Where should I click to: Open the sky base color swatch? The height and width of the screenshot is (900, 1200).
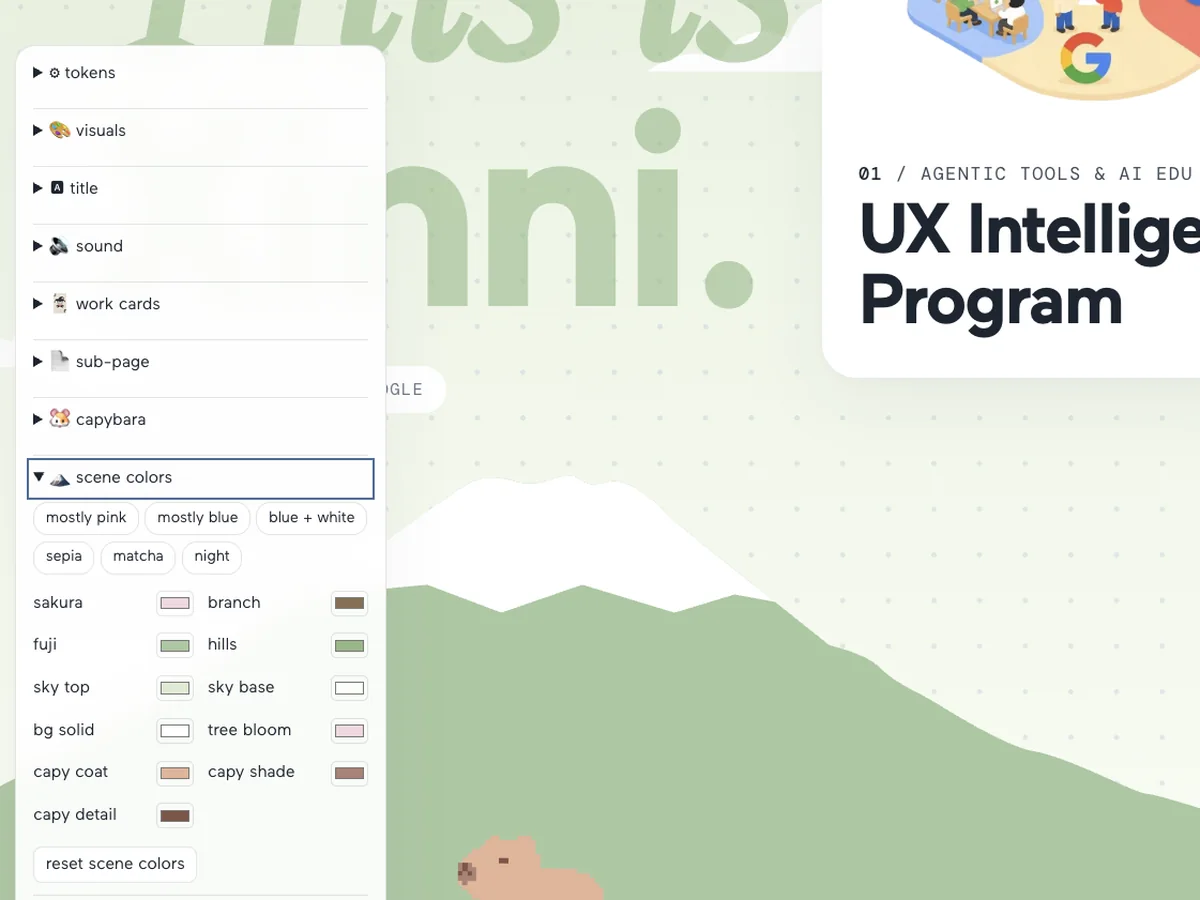(350, 688)
